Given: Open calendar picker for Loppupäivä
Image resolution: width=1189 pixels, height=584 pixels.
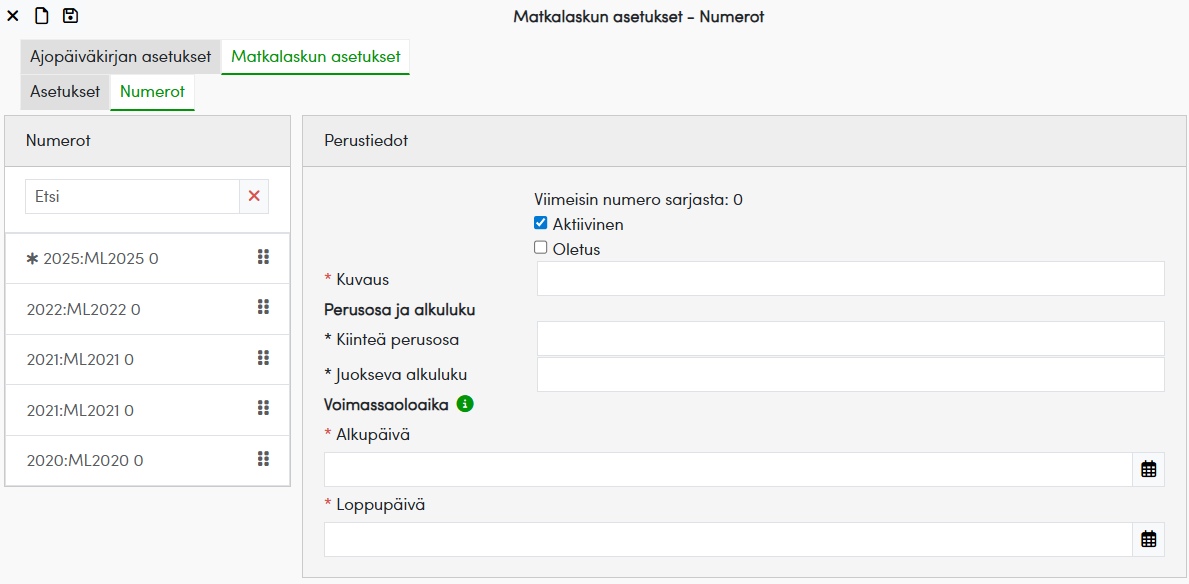Looking at the screenshot, I should 1148,539.
